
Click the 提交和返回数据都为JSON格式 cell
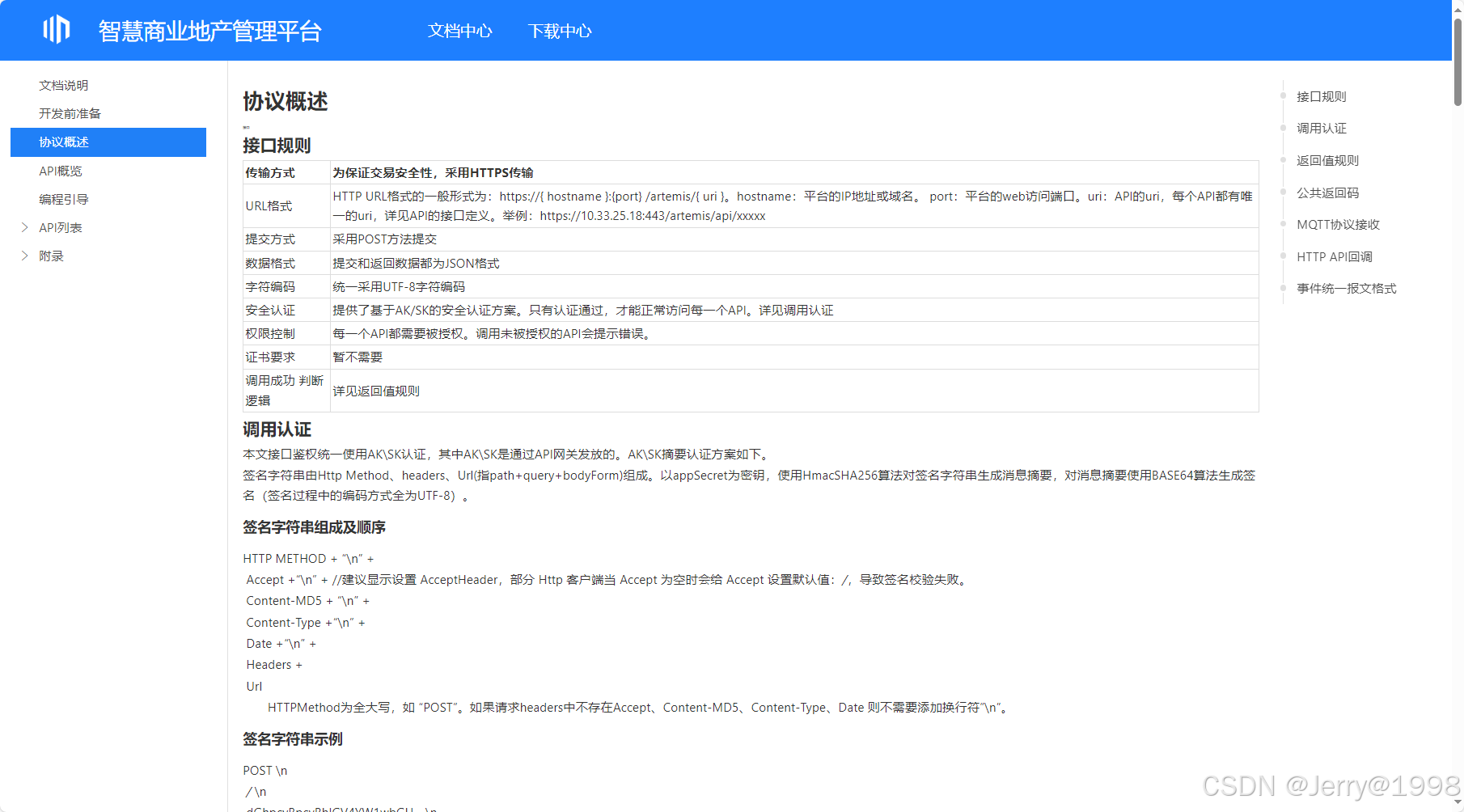(x=794, y=264)
